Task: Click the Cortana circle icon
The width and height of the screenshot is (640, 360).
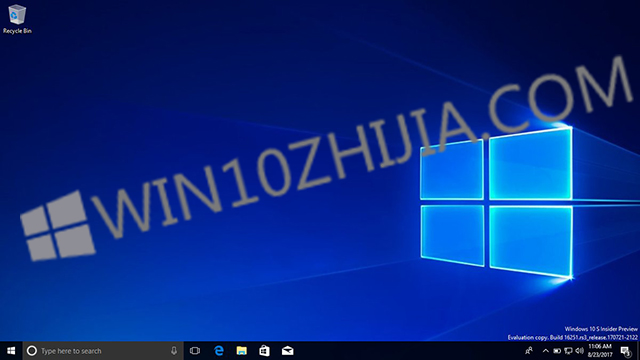Action: click(32, 351)
